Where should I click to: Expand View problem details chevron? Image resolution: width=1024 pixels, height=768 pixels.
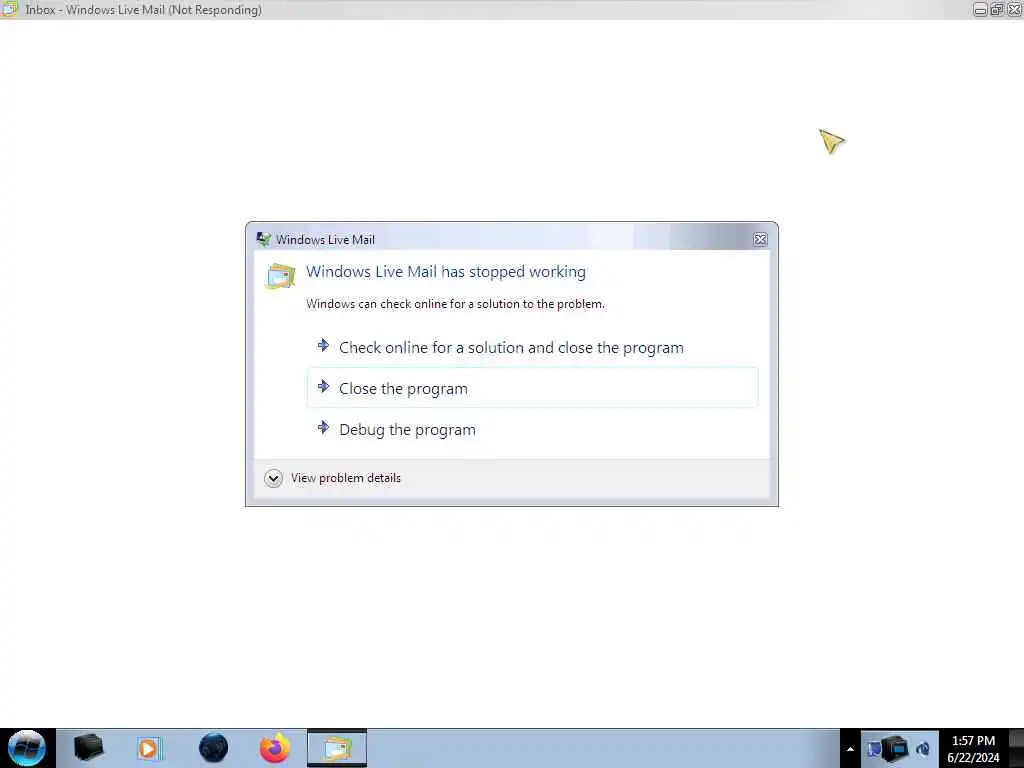point(273,478)
